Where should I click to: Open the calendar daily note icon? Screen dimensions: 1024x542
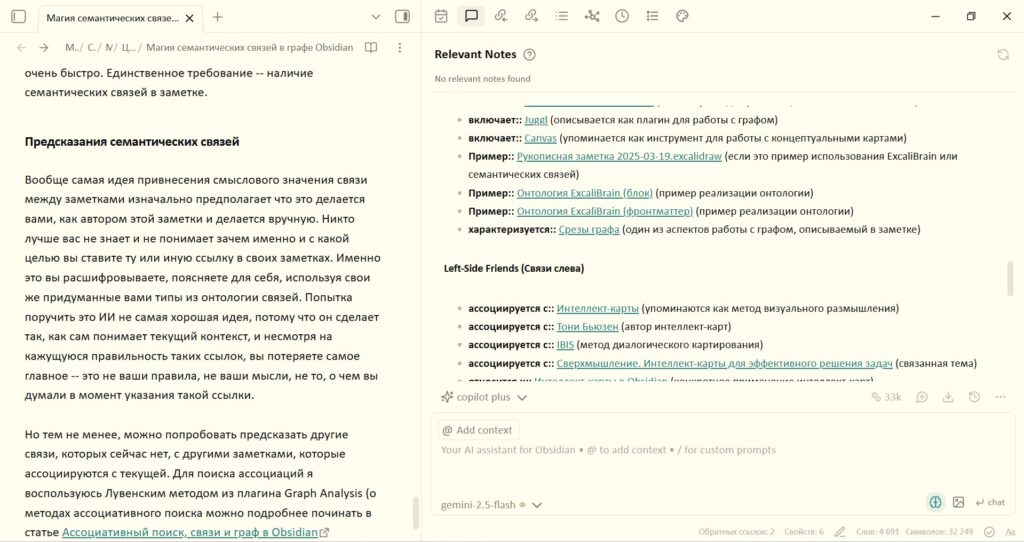point(441,16)
